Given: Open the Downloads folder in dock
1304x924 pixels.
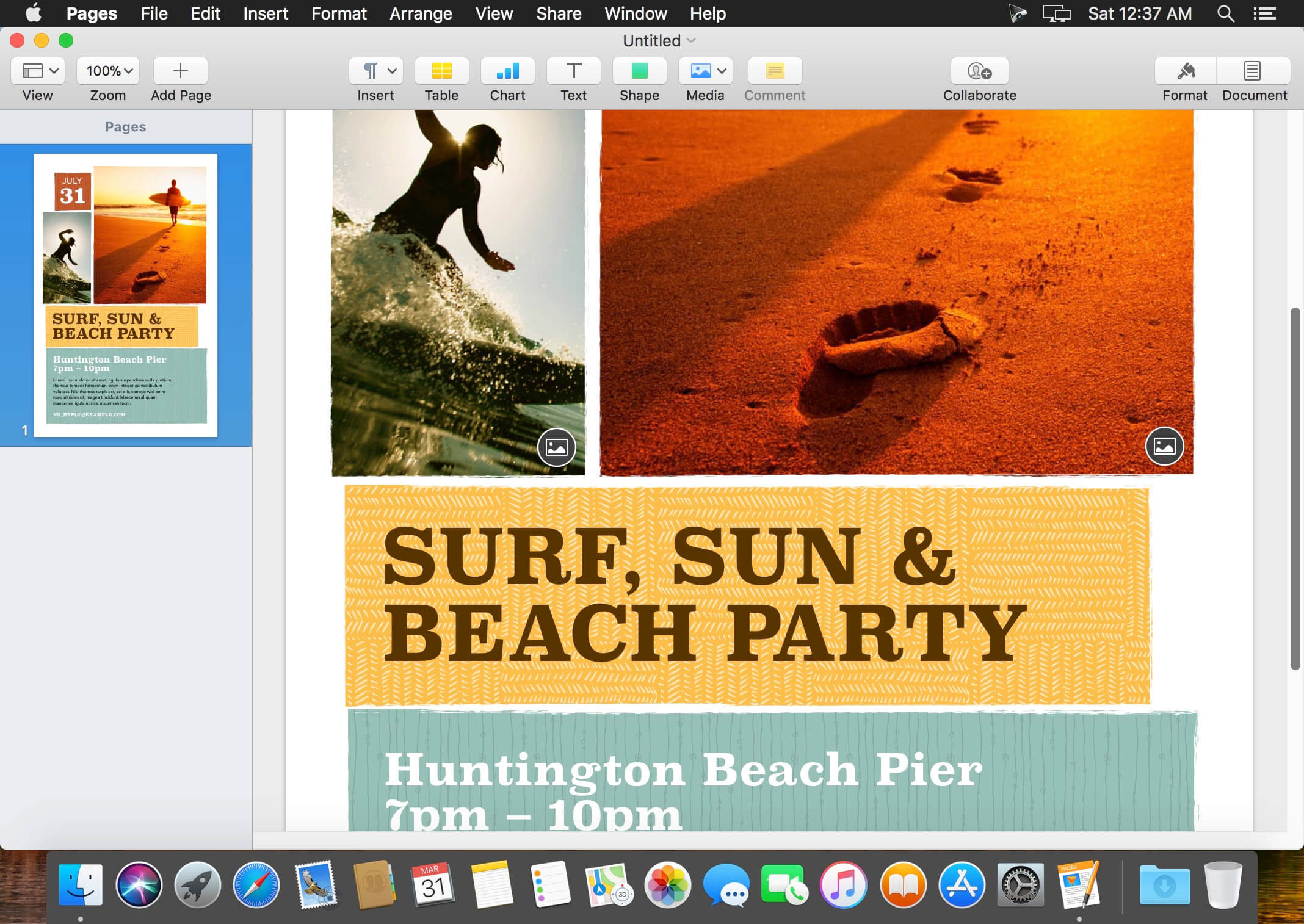Looking at the screenshot, I should point(1164,884).
